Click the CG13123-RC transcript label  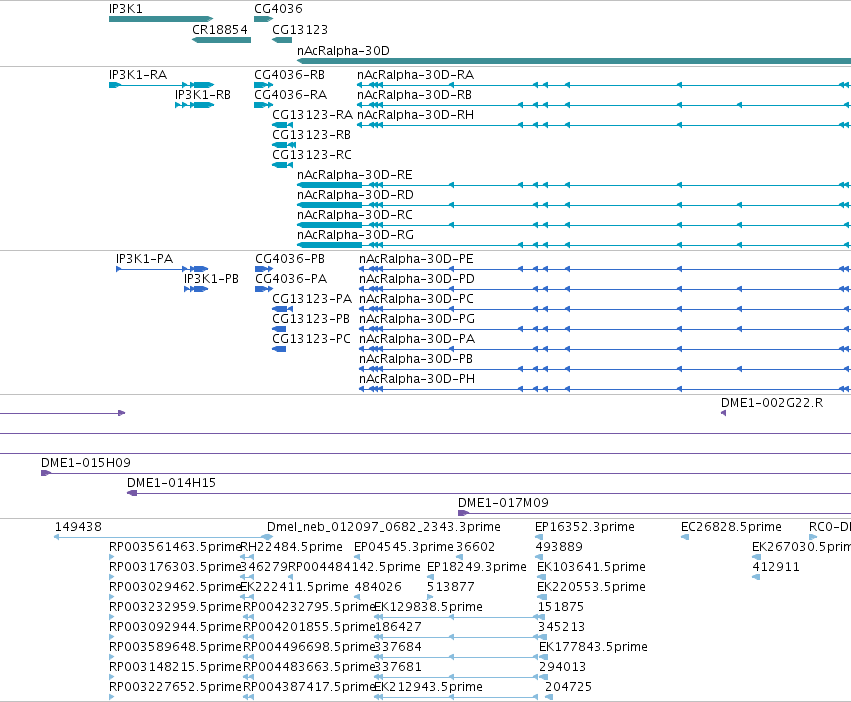click(312, 155)
